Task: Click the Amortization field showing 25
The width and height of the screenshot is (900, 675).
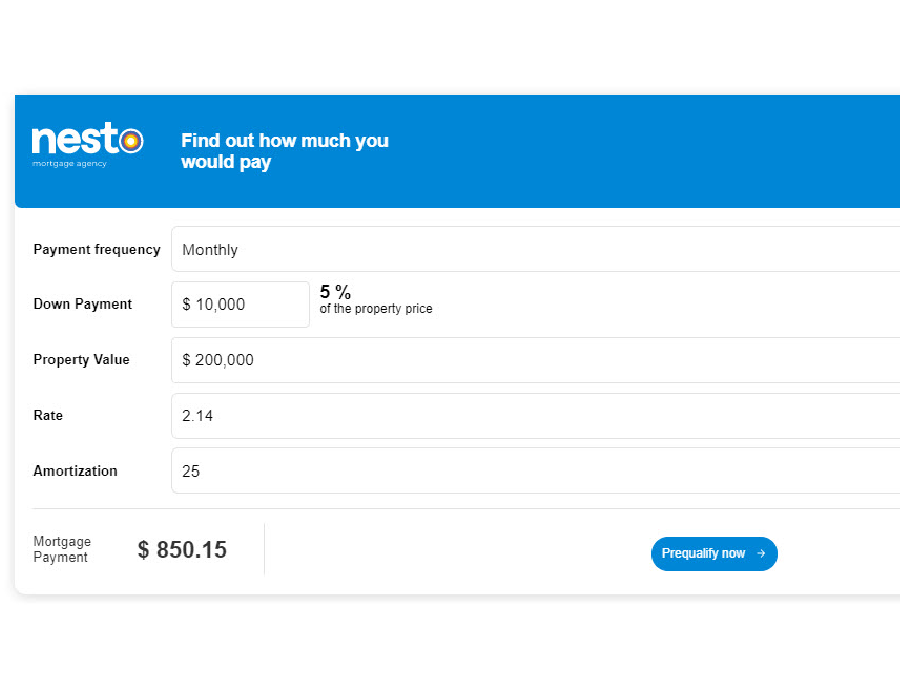Action: 535,471
